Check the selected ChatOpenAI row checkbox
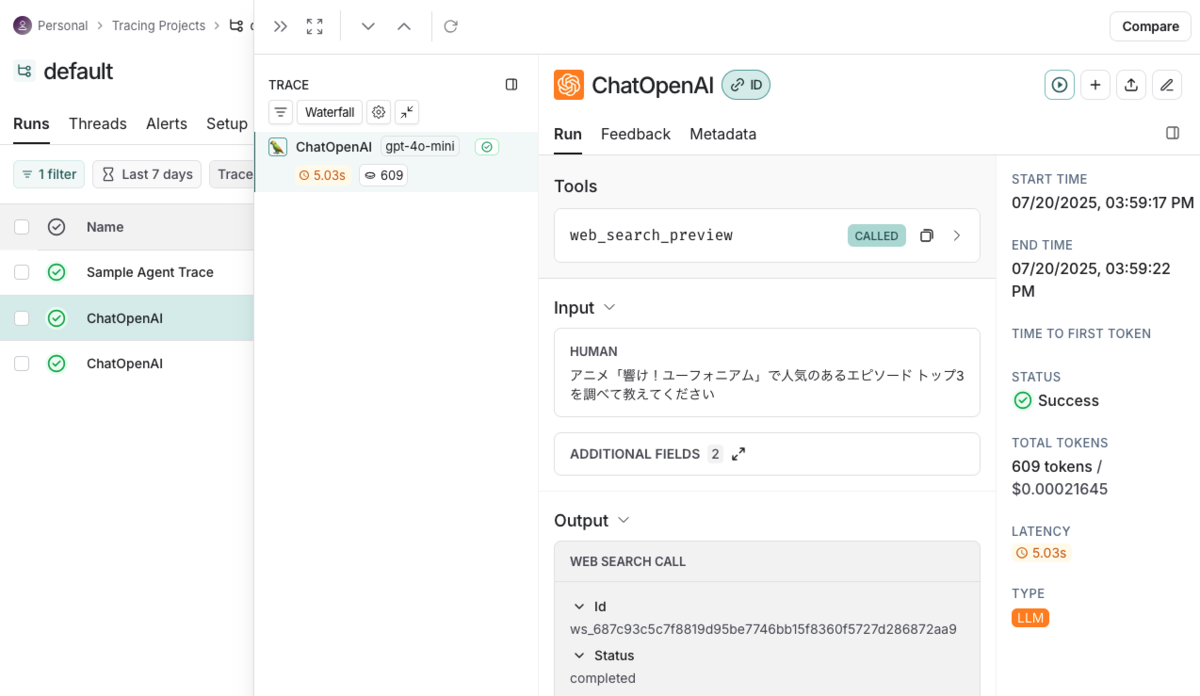The image size is (1200, 696). pos(22,318)
